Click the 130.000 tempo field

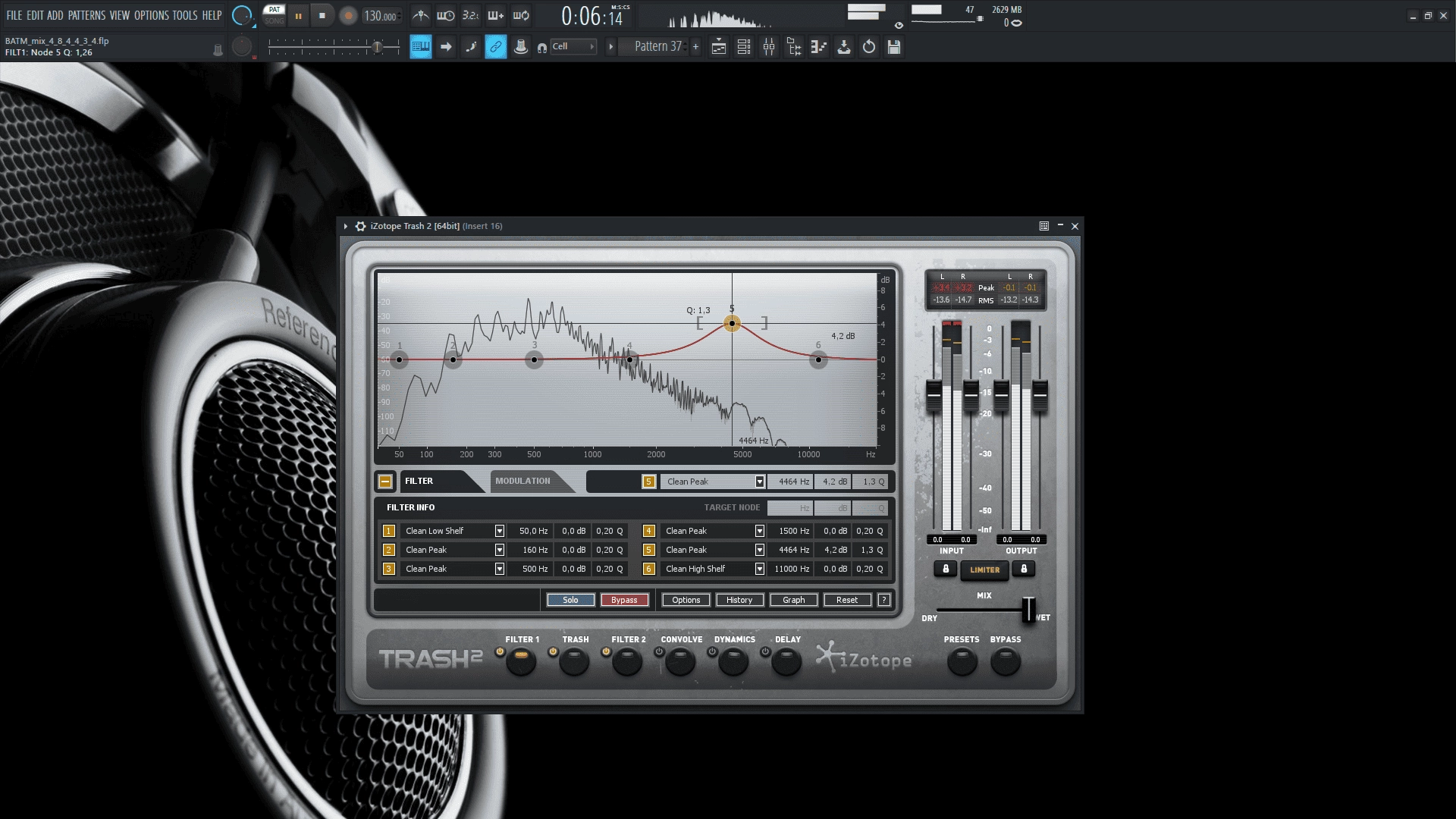pyautogui.click(x=380, y=16)
